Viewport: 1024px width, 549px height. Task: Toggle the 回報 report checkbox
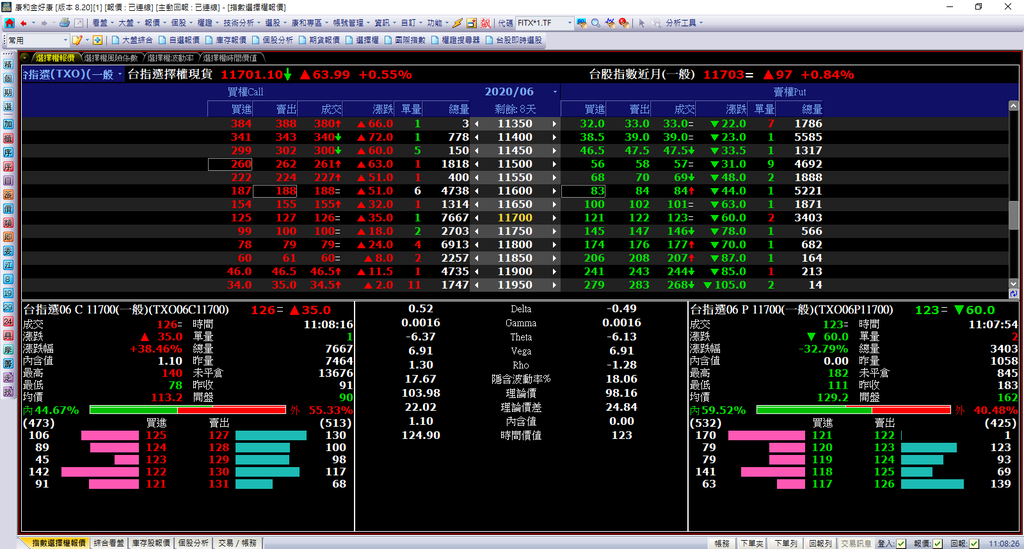click(x=974, y=543)
